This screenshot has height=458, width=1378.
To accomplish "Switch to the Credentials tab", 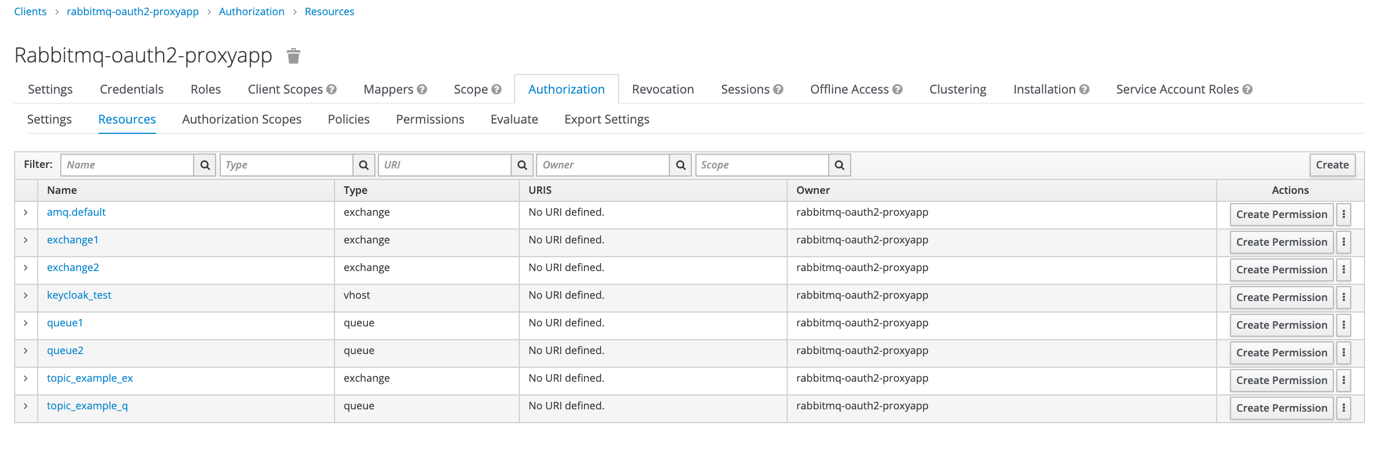I will pos(131,89).
